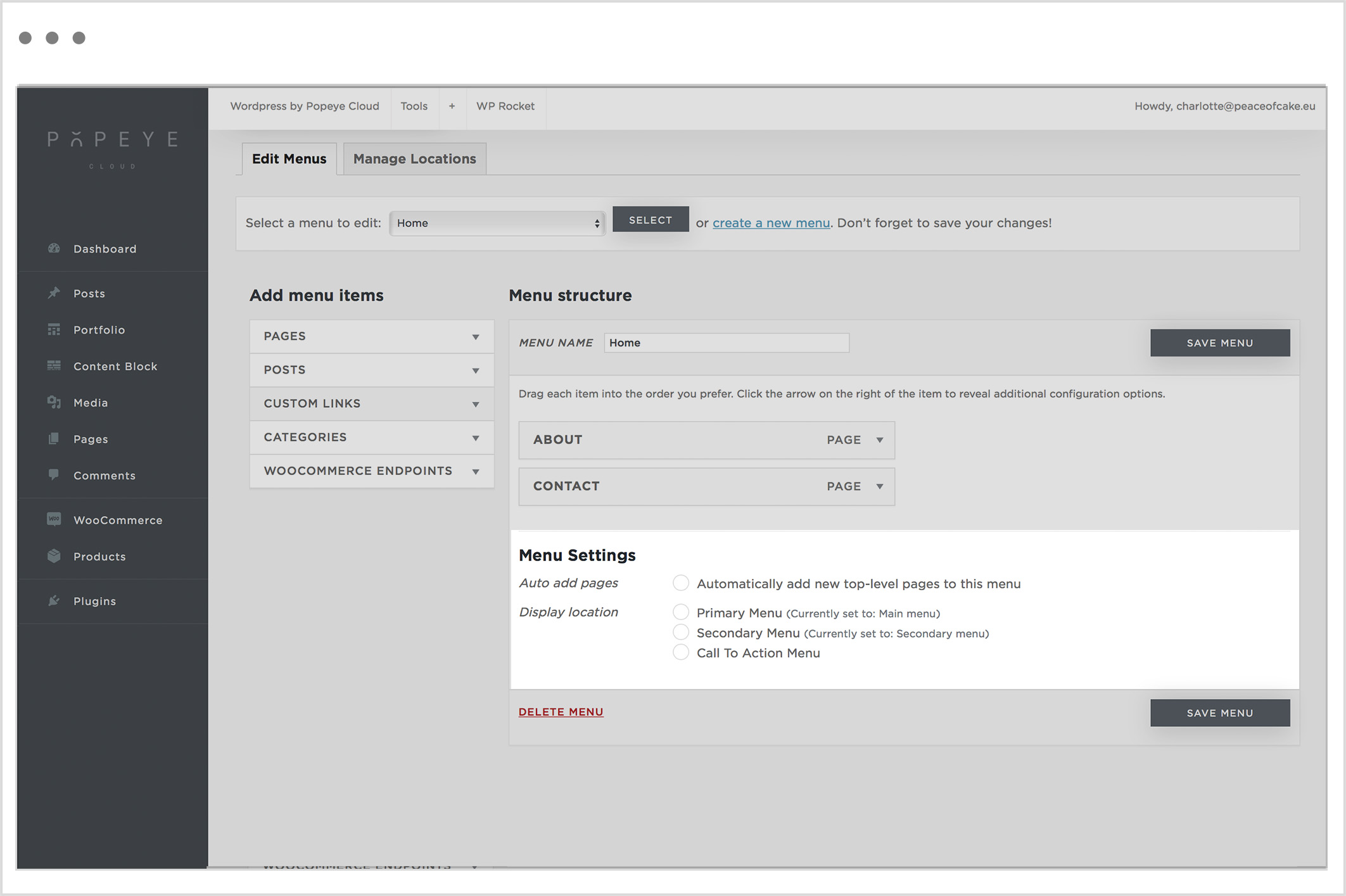Click the Products box icon
Viewport: 1346px width, 896px height.
(x=54, y=556)
